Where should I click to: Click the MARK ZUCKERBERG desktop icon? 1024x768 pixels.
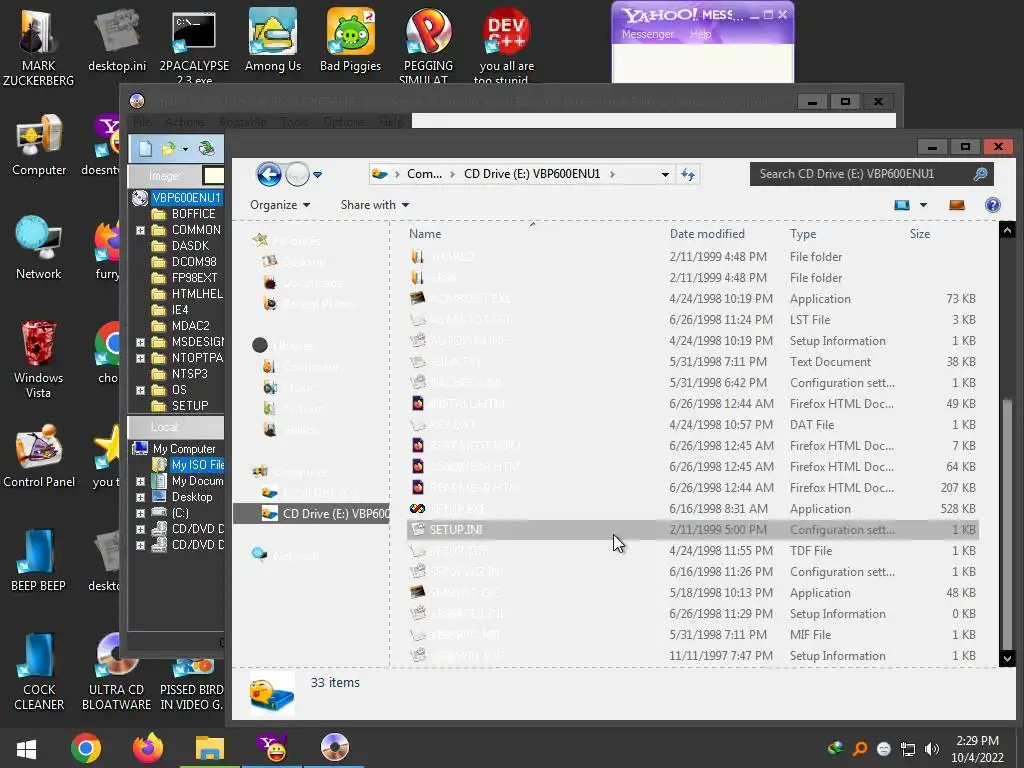(39, 47)
